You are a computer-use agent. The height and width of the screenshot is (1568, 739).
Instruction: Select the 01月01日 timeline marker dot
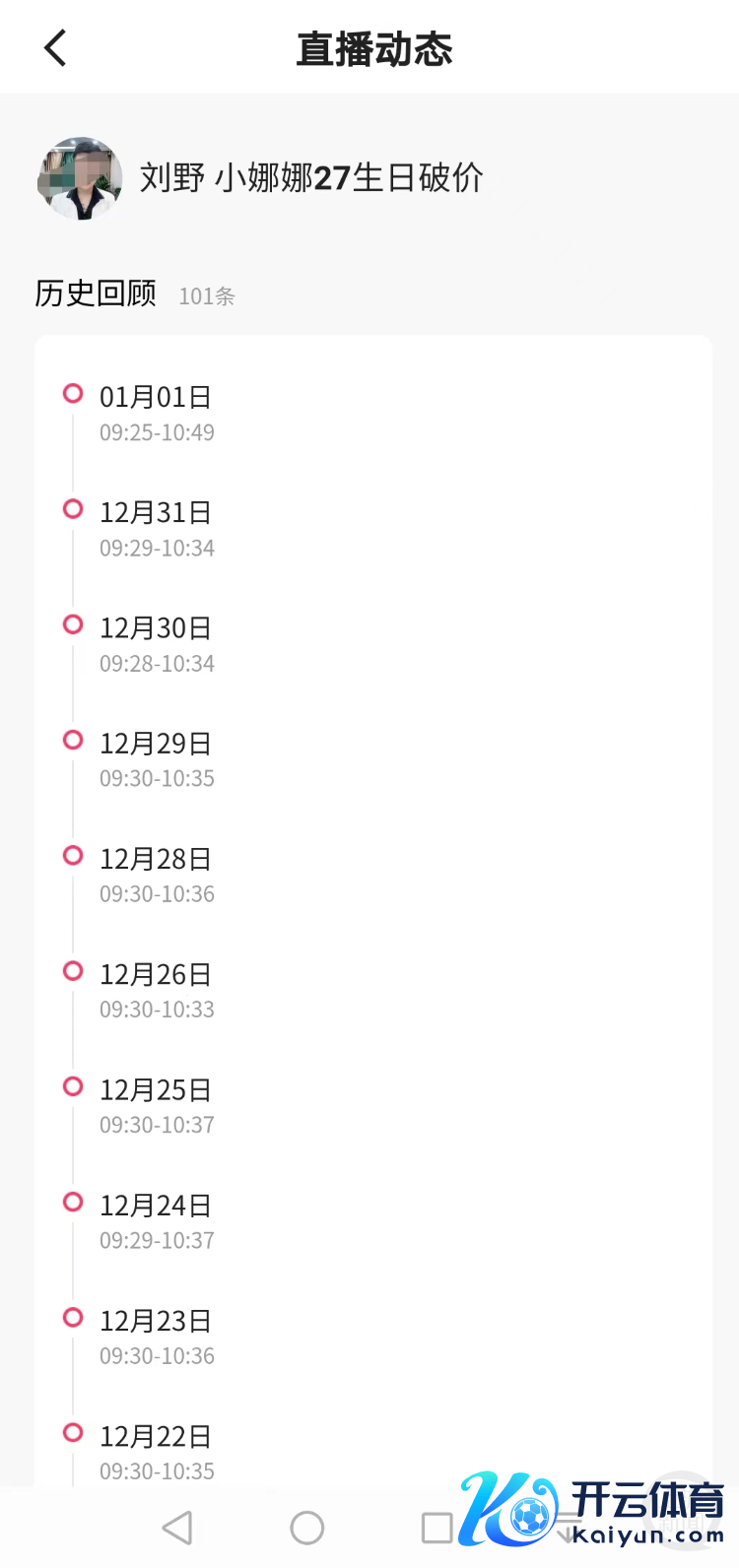(73, 394)
